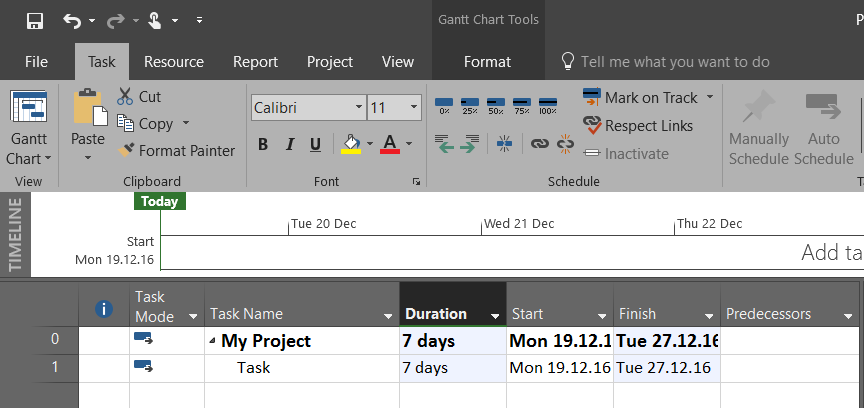Open the Calibri font name dropdown
This screenshot has width=864, height=408.
coord(359,107)
